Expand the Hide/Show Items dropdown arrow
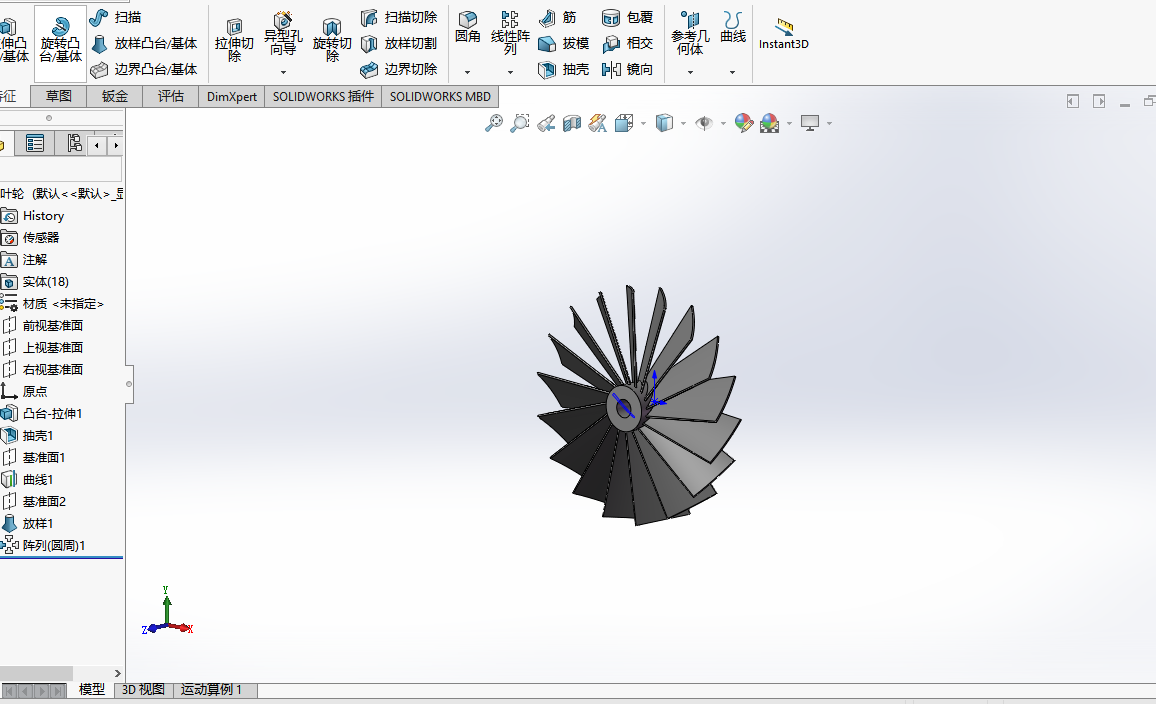The height and width of the screenshot is (704, 1156). coord(723,123)
